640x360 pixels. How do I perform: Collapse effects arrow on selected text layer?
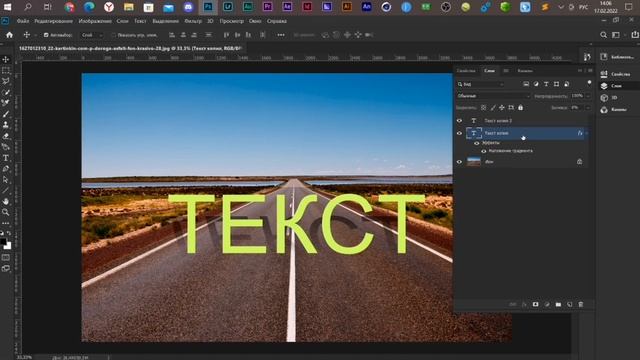[587, 133]
